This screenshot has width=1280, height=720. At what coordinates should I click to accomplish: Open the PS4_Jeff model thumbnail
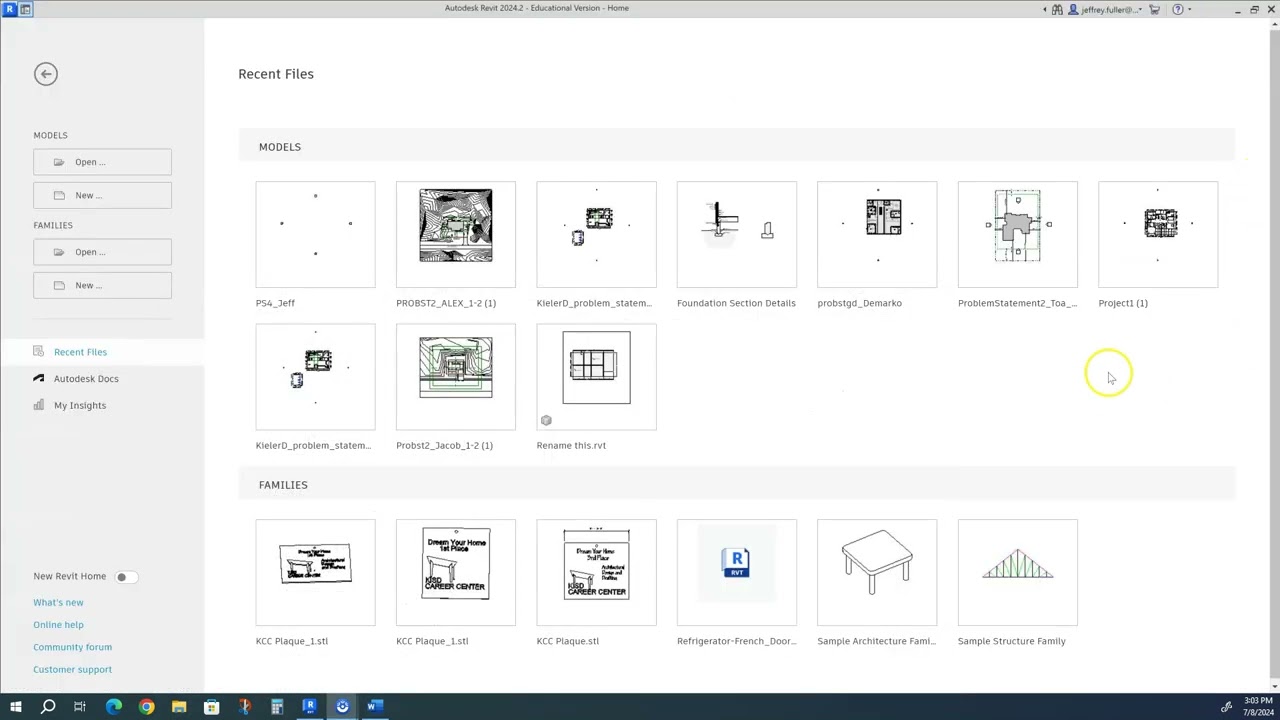[315, 234]
